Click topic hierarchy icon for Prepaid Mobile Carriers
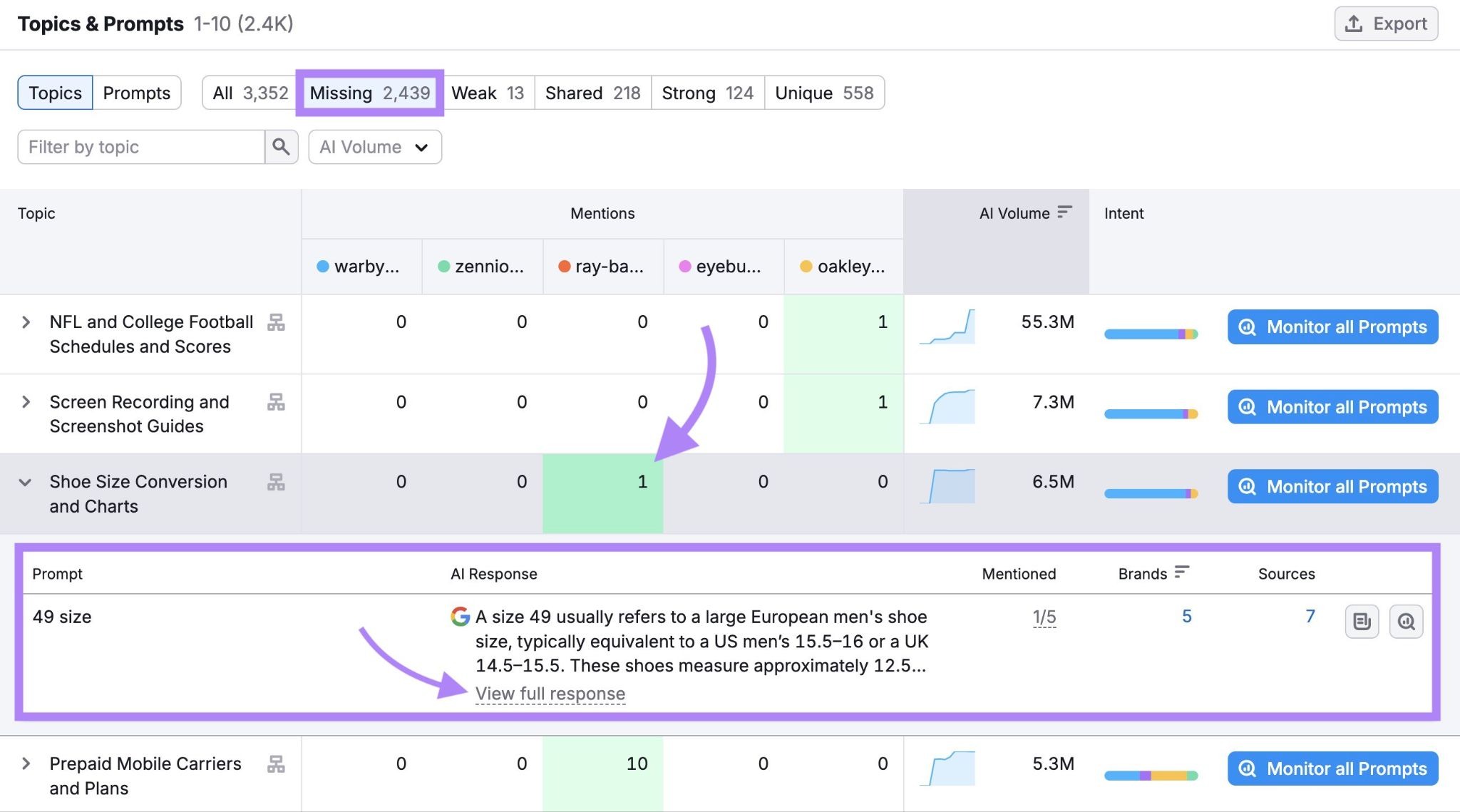Image resolution: width=1460 pixels, height=812 pixels. [276, 764]
